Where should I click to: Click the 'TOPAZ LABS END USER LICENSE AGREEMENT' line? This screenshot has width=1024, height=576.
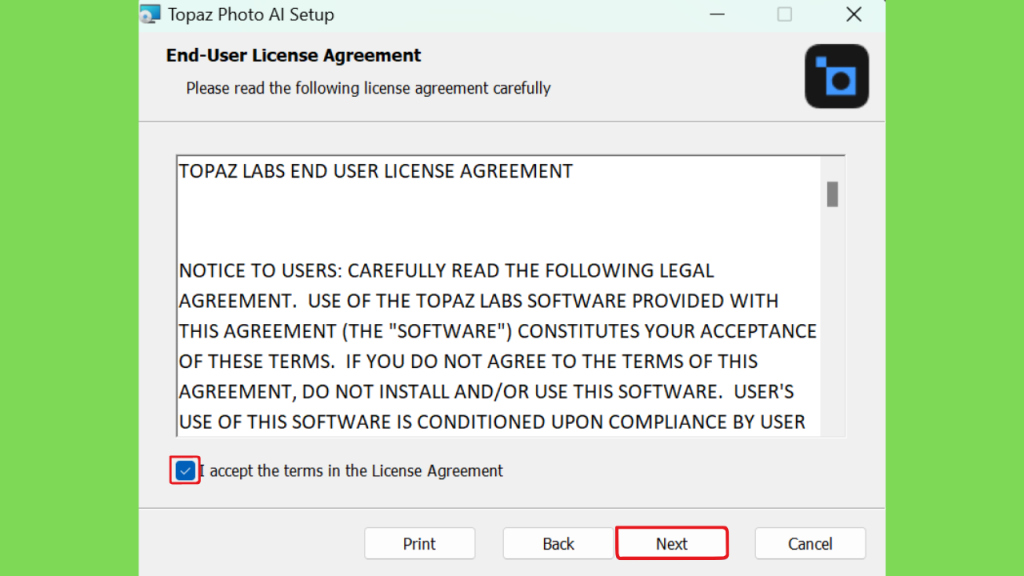376,171
